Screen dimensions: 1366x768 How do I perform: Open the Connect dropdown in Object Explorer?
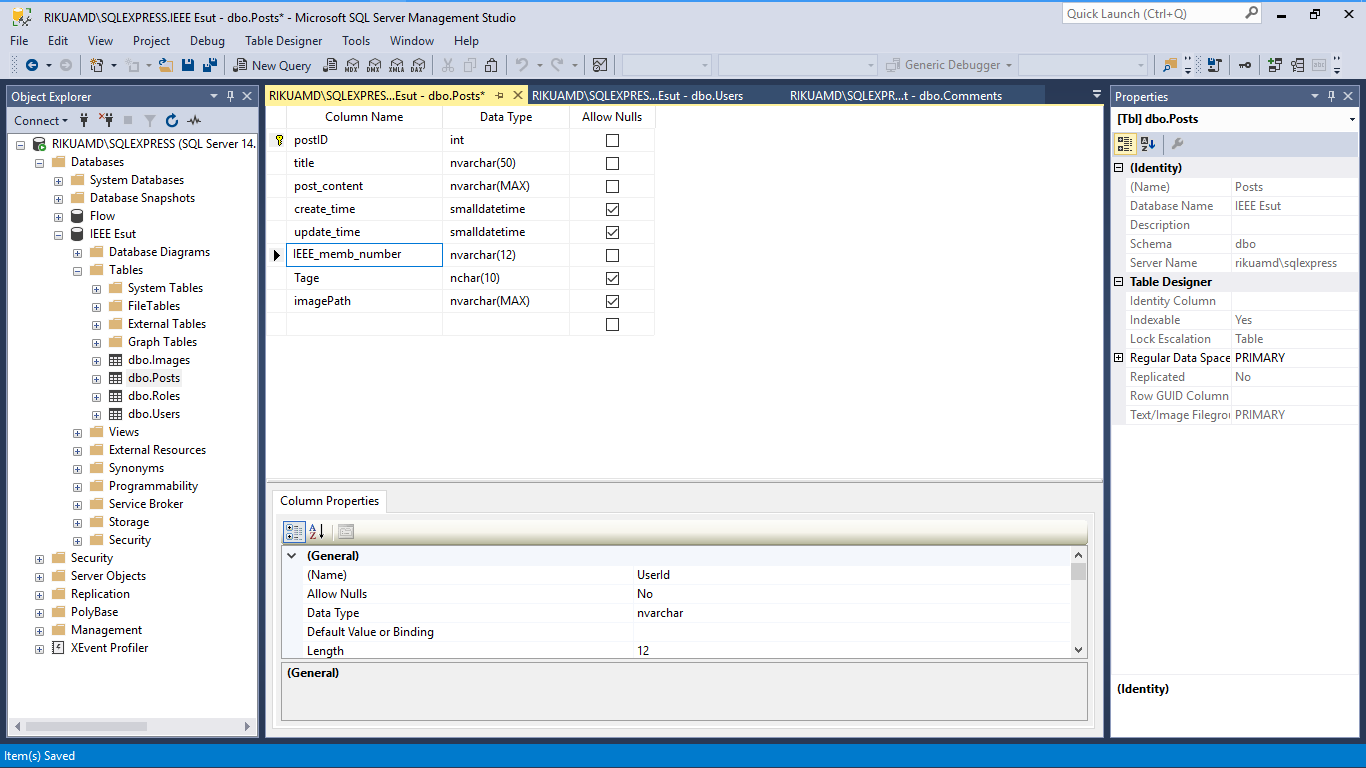pos(41,120)
